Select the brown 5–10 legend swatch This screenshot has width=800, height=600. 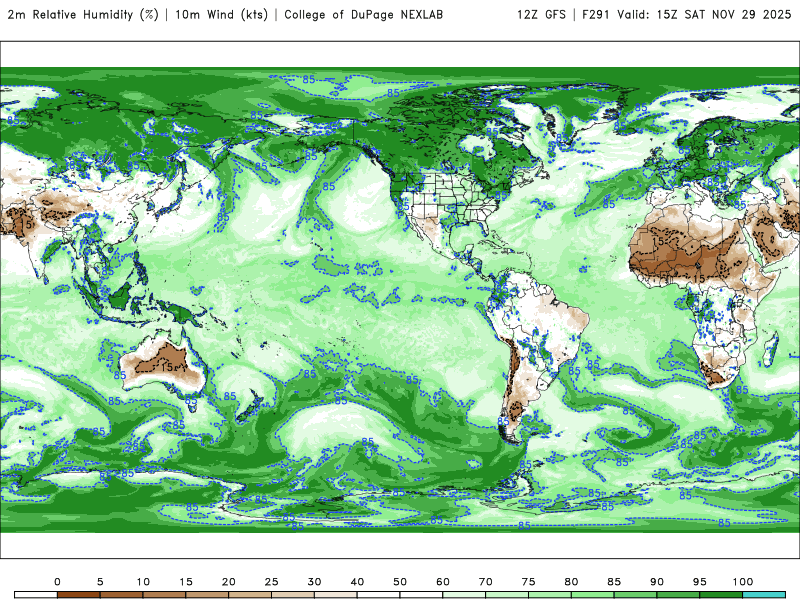[x=121, y=595]
